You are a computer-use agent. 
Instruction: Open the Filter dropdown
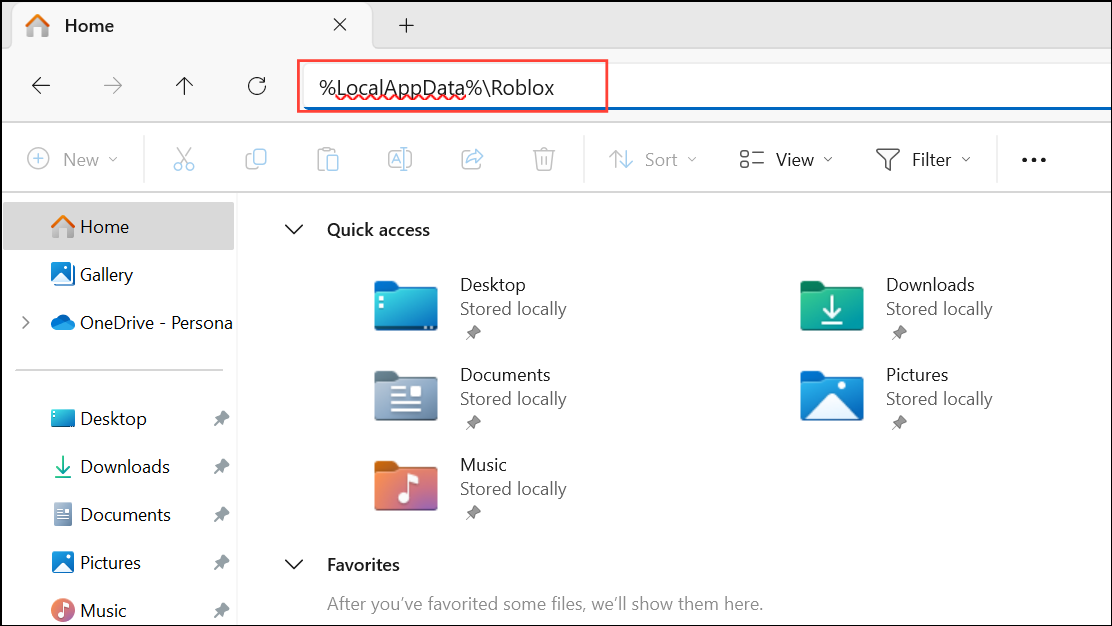(x=923, y=159)
